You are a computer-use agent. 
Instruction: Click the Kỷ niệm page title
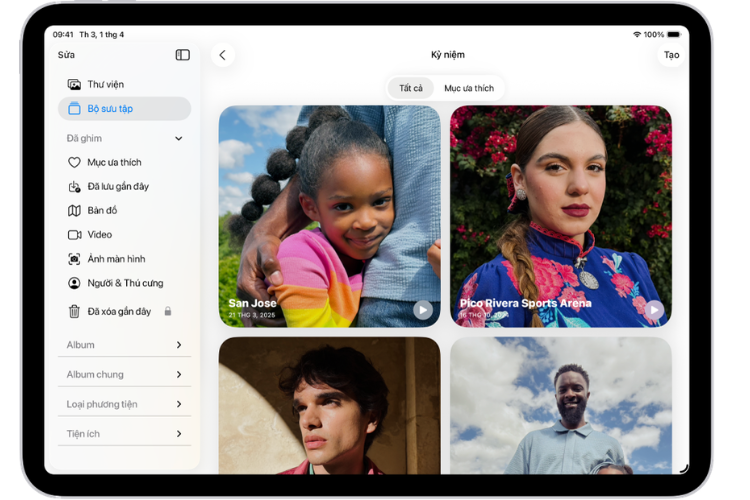point(448,55)
